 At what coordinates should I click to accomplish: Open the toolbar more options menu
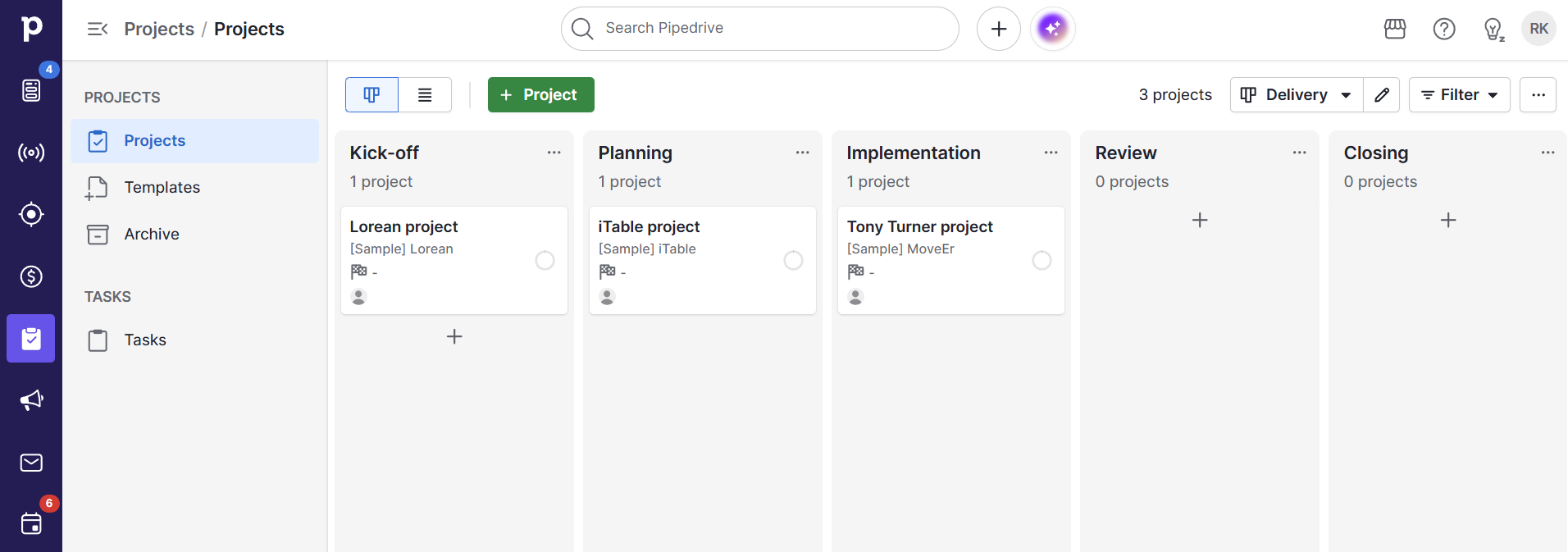(x=1538, y=94)
